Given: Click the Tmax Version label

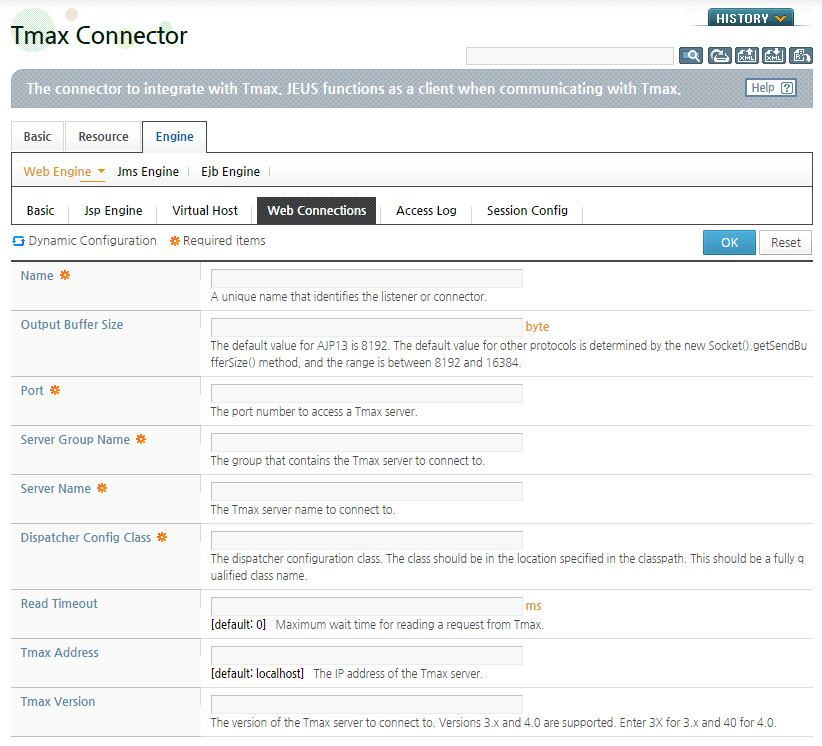Looking at the screenshot, I should 58,701.
